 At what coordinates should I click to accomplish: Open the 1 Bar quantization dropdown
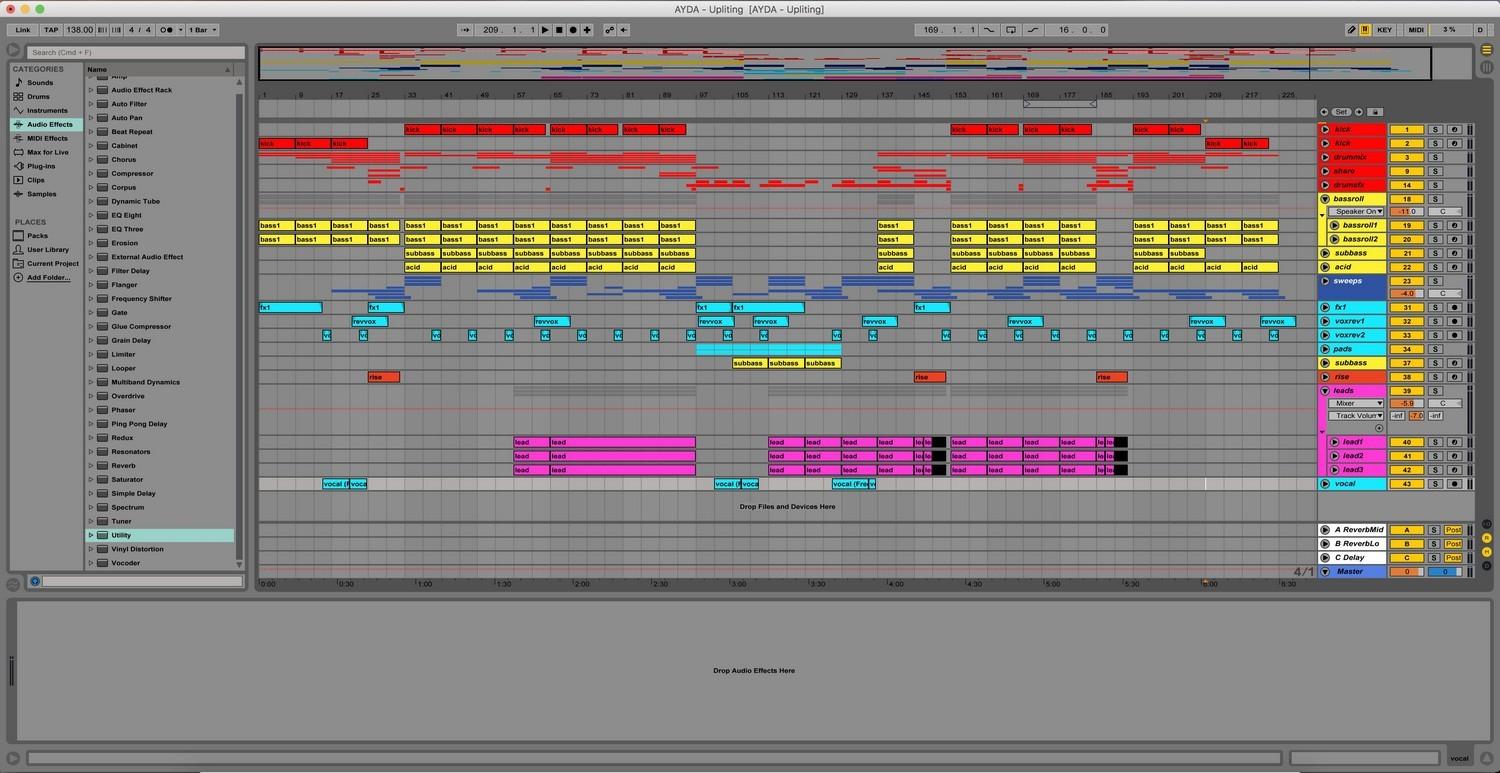click(202, 30)
